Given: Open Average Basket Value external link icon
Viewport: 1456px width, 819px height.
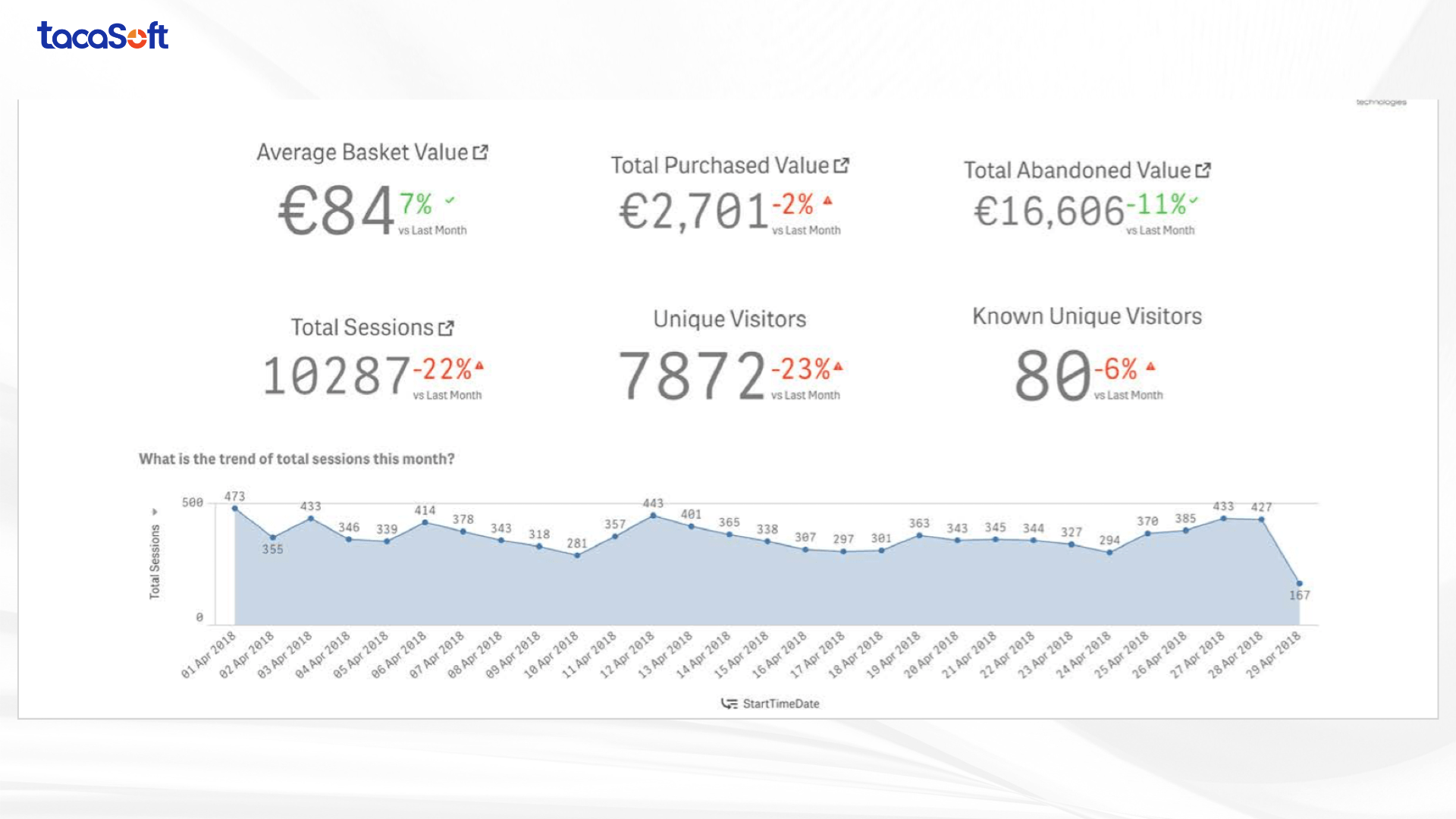Looking at the screenshot, I should coord(480,152).
